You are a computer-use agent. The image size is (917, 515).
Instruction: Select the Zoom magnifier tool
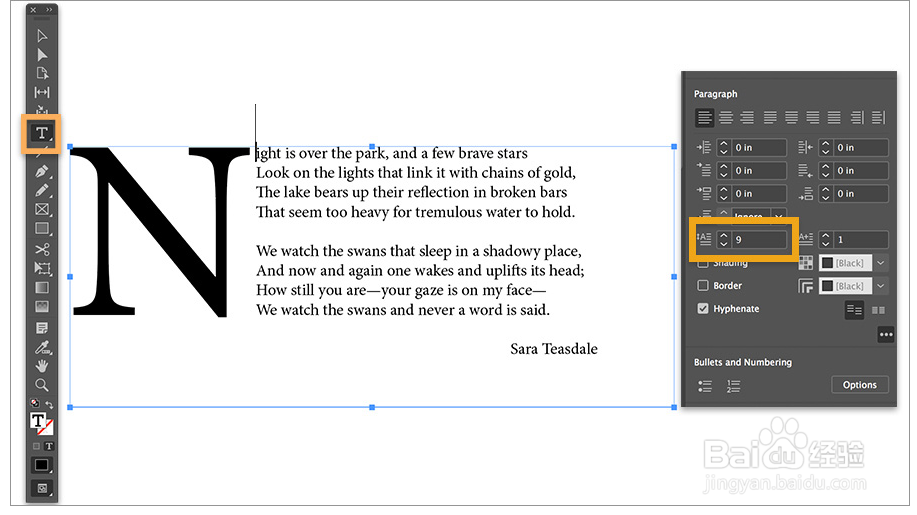tap(42, 385)
